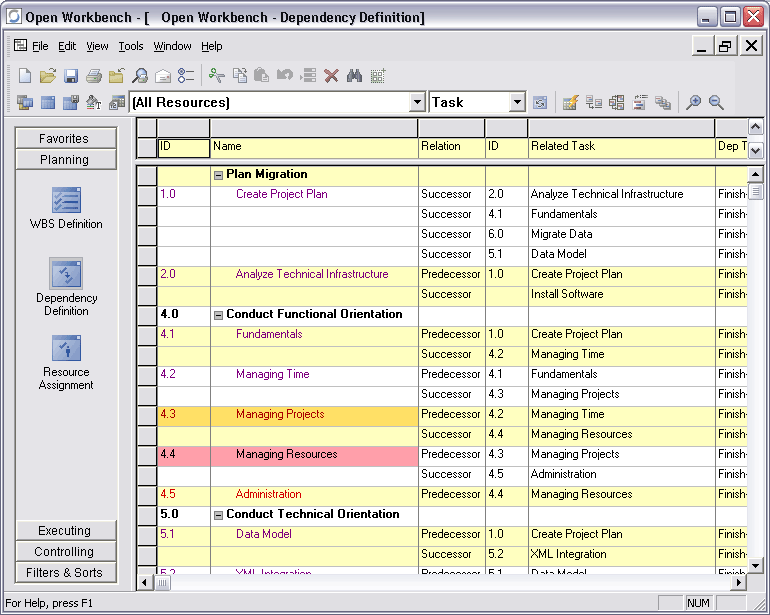Click the Zoom In magnifier icon
The height and width of the screenshot is (615, 770).
693,102
